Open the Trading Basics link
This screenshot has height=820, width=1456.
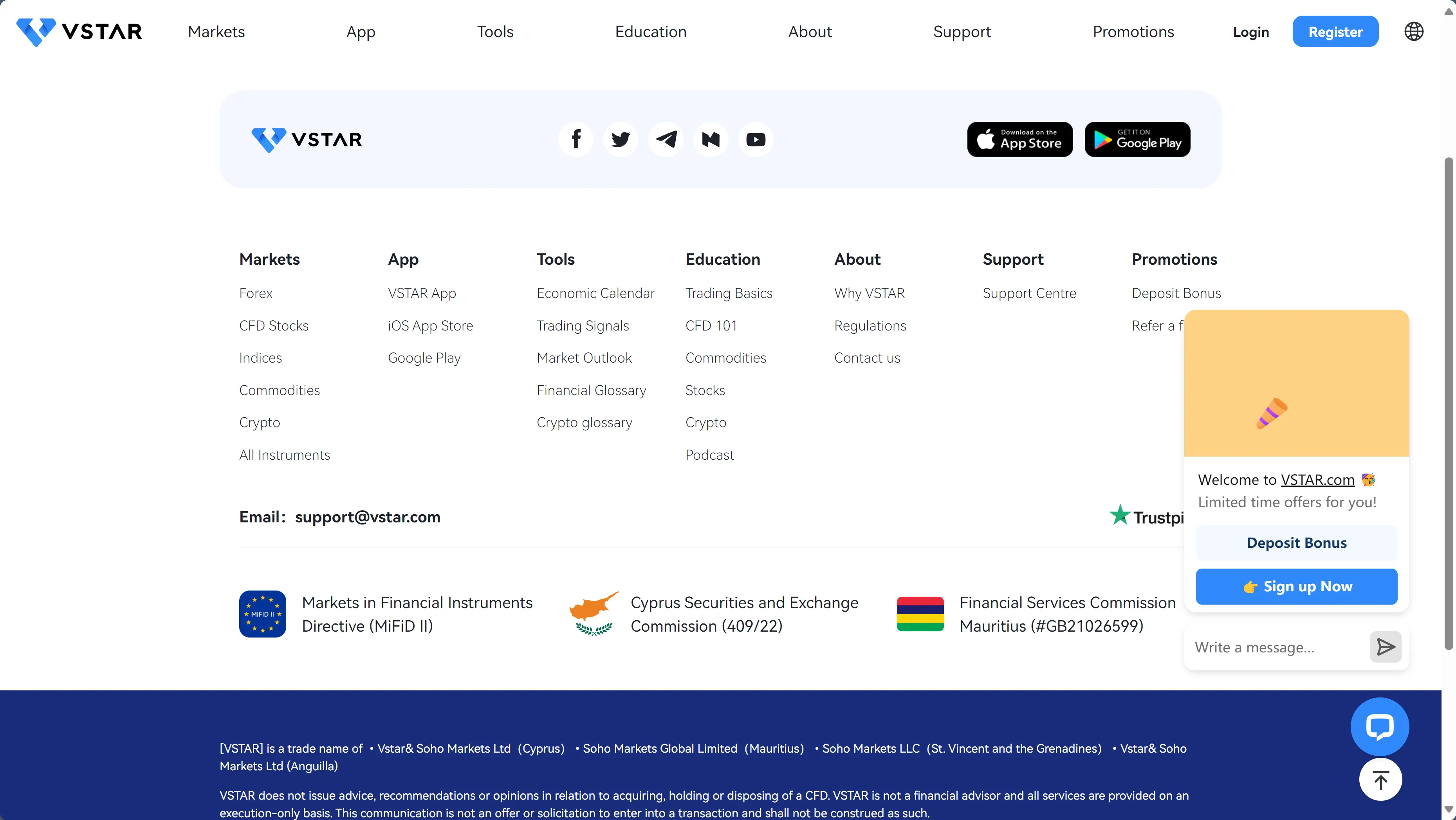coord(729,293)
